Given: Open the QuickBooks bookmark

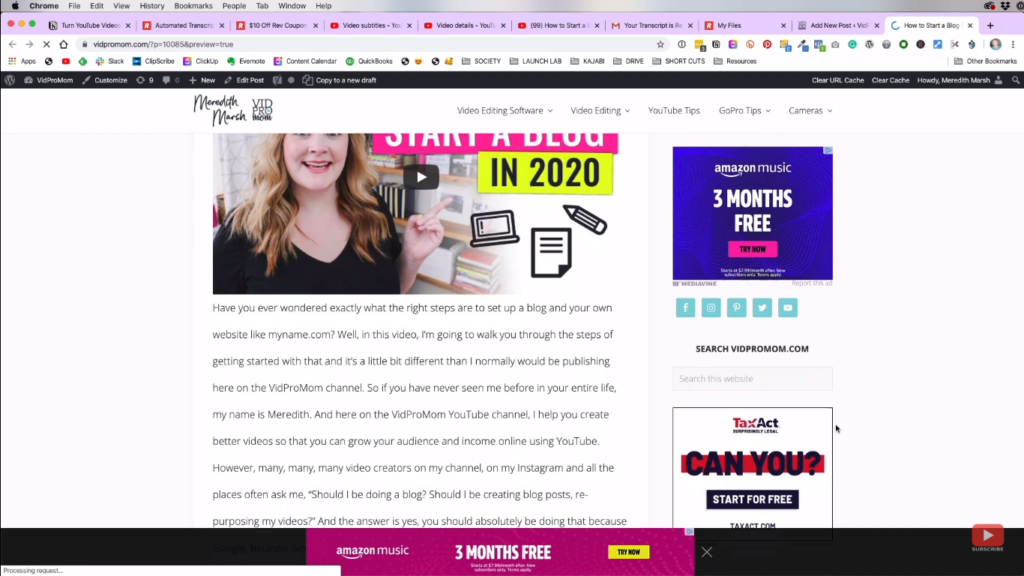Looking at the screenshot, I should [369, 61].
